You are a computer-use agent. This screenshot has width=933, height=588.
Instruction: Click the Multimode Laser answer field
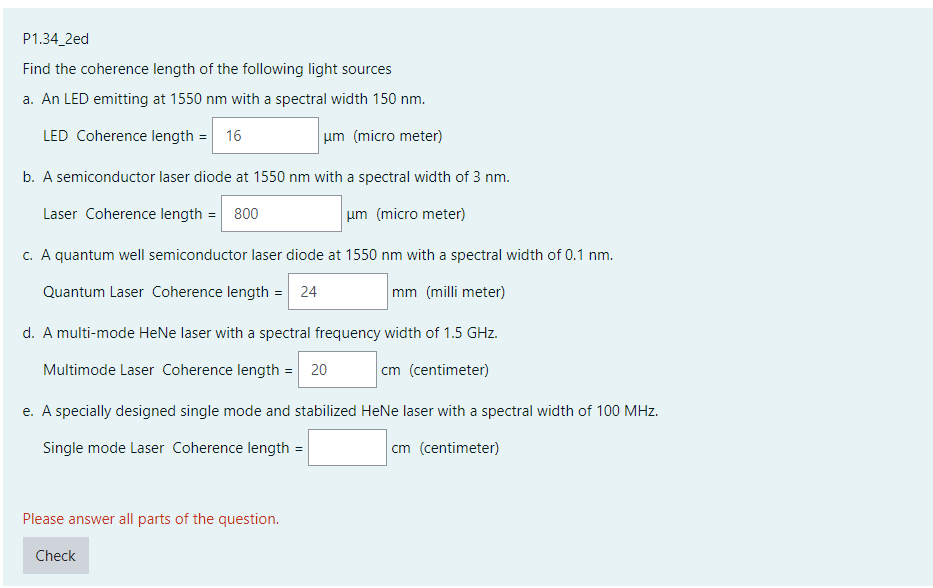(x=337, y=369)
